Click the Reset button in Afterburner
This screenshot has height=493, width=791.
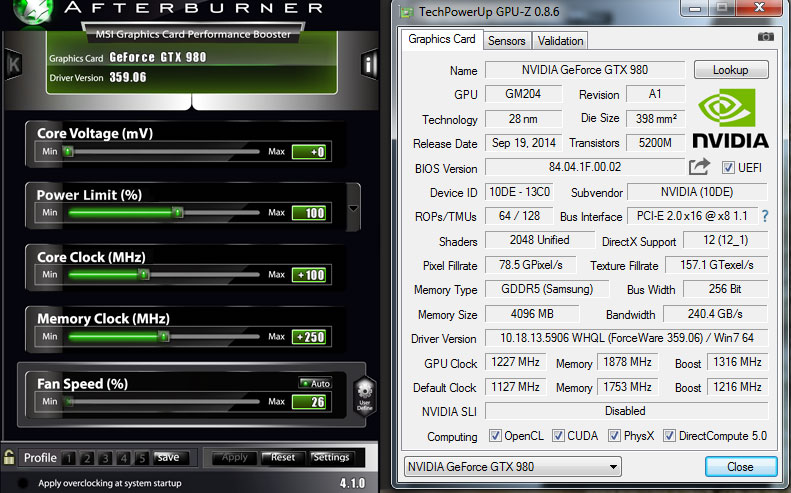point(282,457)
